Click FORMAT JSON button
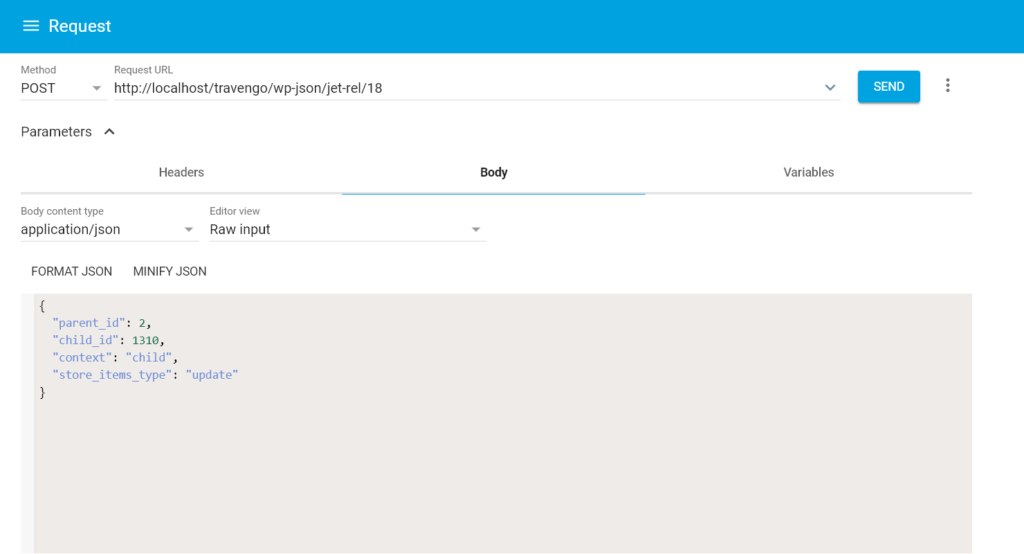The height and width of the screenshot is (554, 1024). [72, 272]
